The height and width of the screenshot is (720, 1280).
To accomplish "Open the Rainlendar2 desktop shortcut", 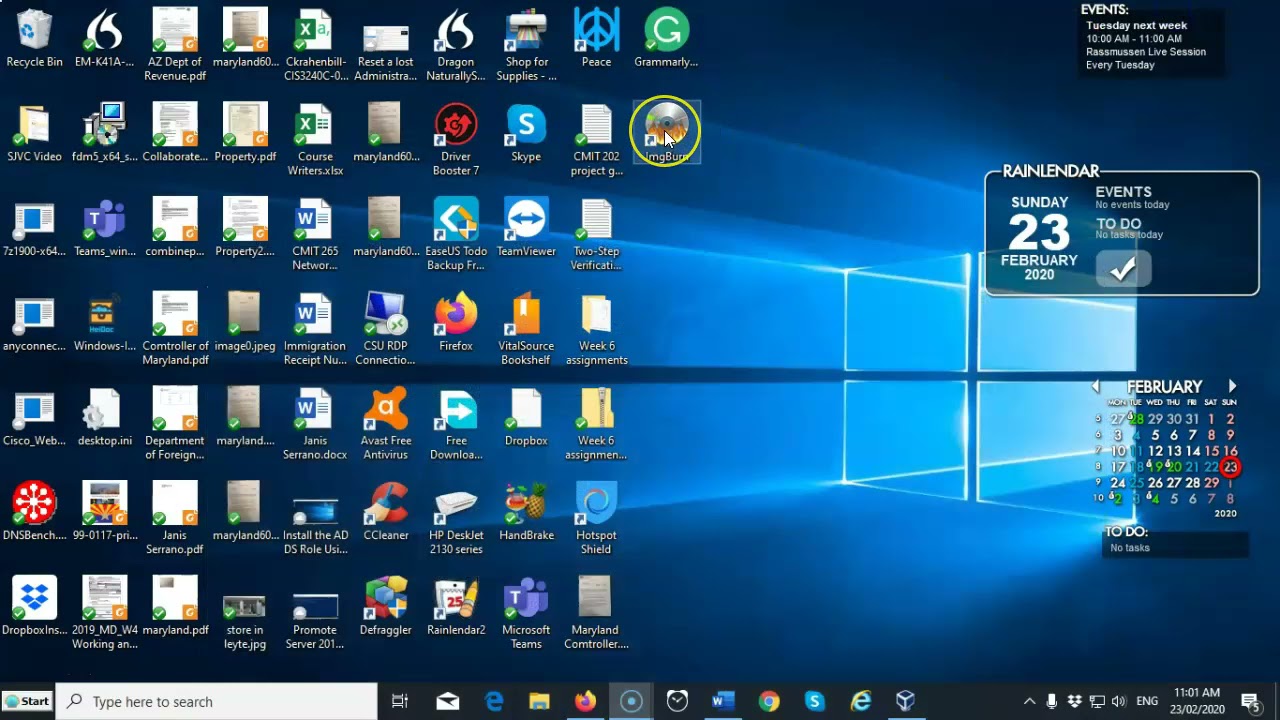I will point(456,606).
